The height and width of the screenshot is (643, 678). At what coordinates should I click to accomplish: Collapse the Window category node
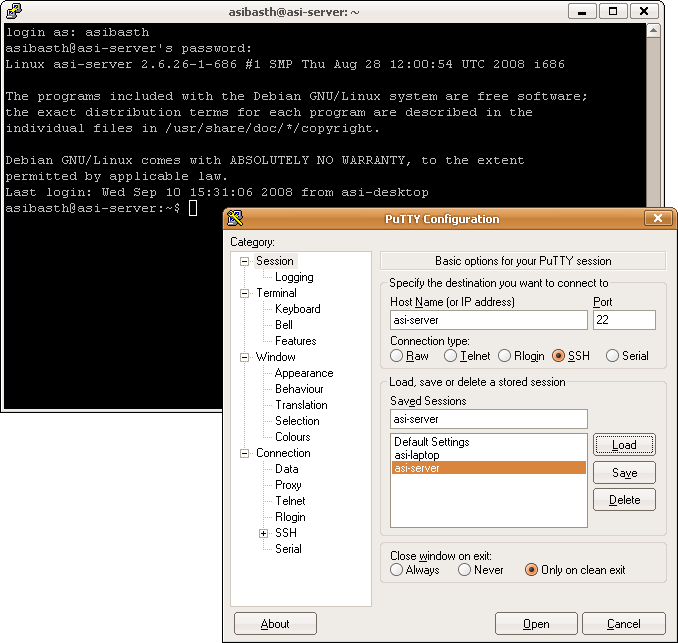[245, 357]
